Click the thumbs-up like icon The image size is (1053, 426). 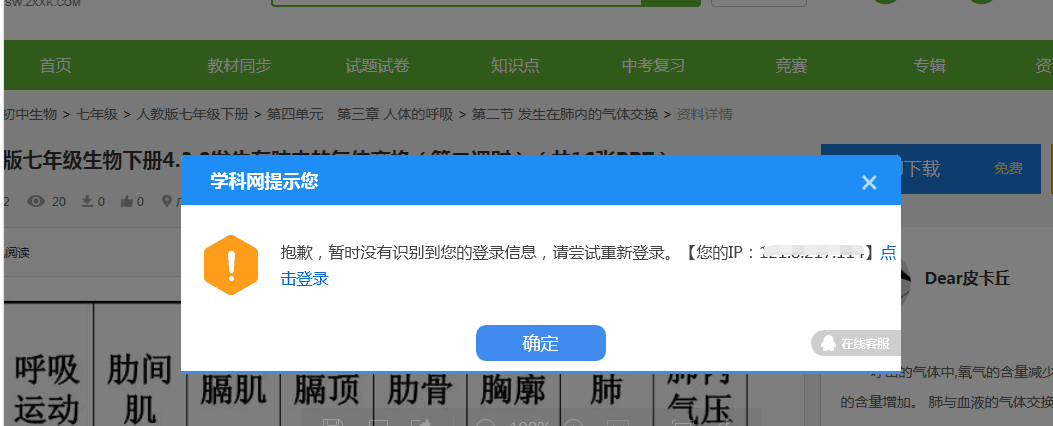pyautogui.click(x=127, y=201)
